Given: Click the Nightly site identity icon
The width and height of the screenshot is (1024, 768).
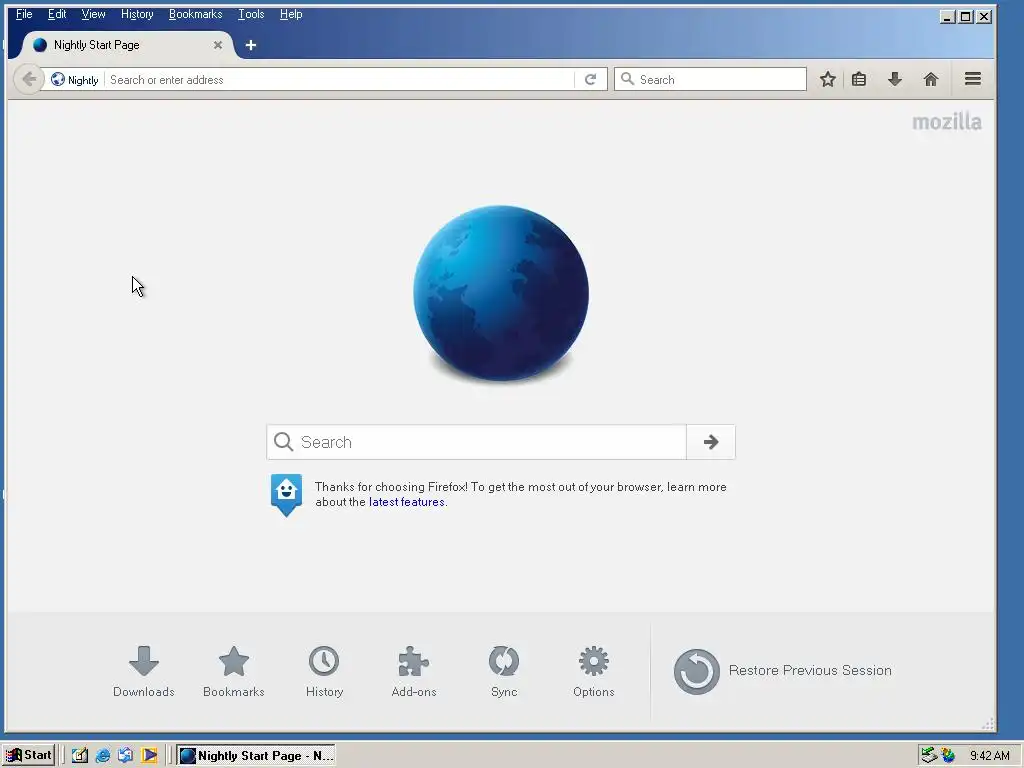Looking at the screenshot, I should (74, 80).
